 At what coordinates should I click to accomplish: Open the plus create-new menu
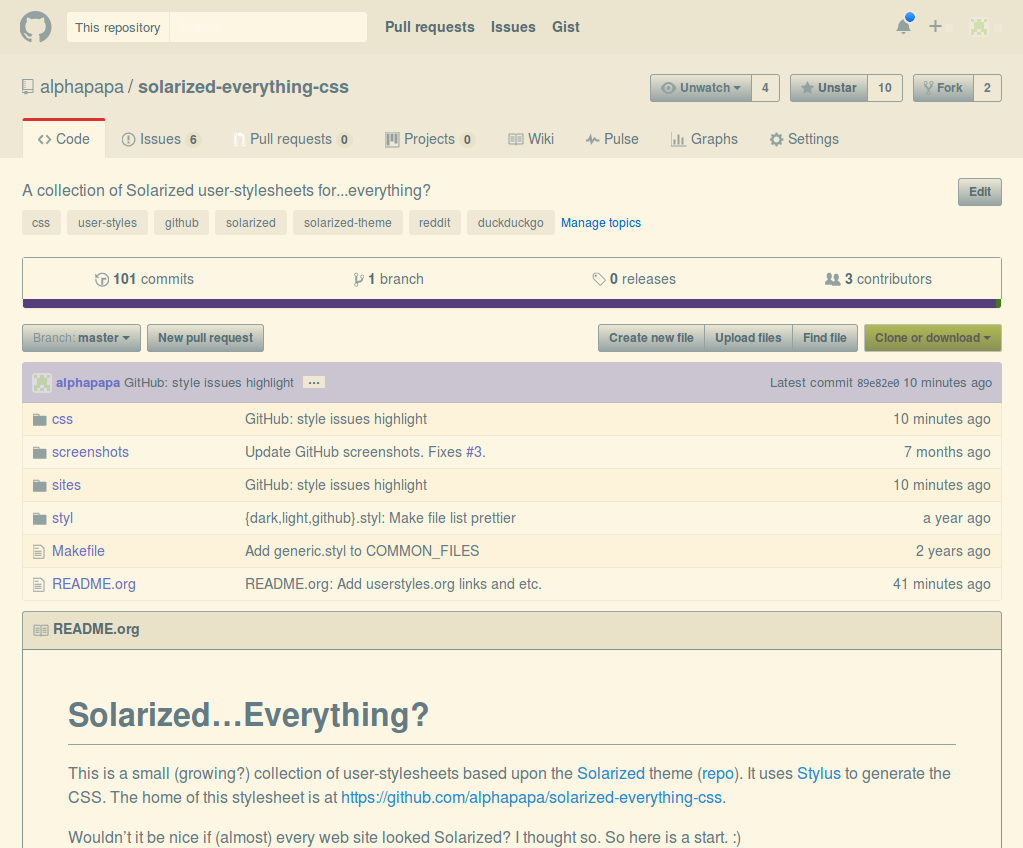(x=936, y=26)
